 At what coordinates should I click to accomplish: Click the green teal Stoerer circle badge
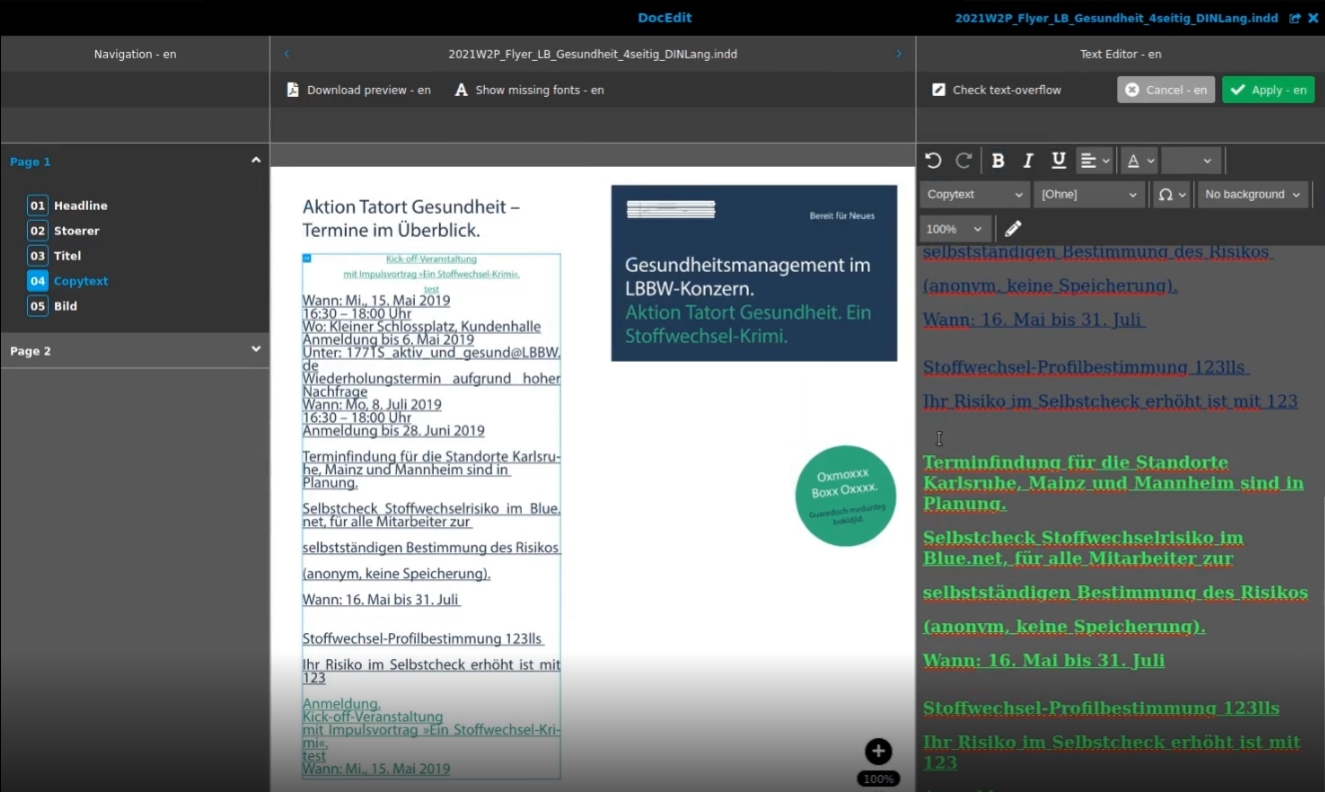pos(846,496)
